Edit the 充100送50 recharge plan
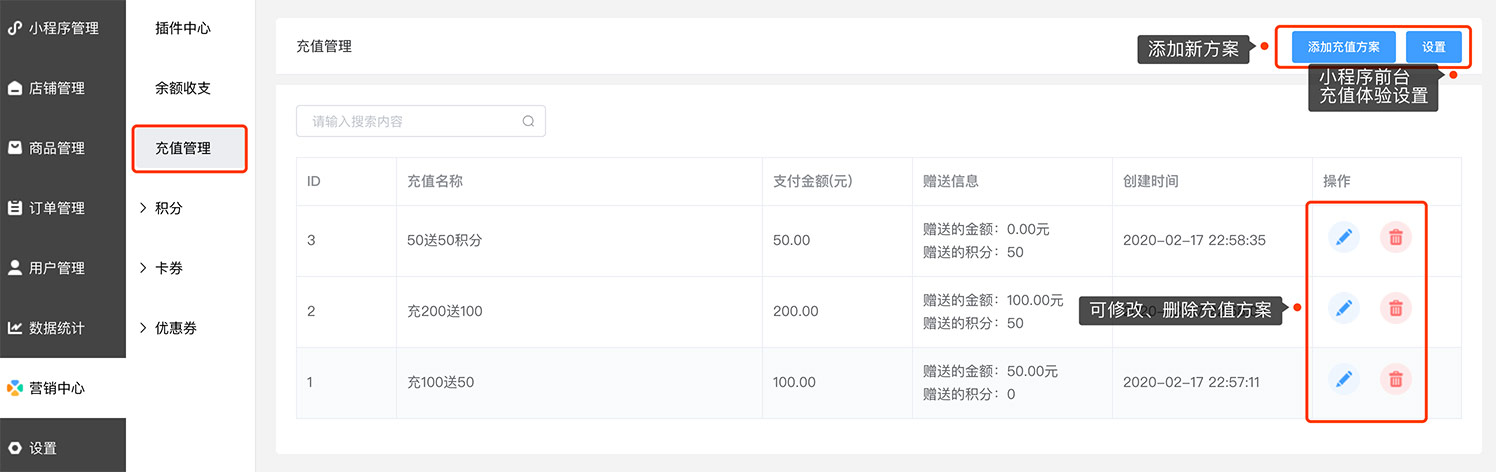 point(1344,379)
